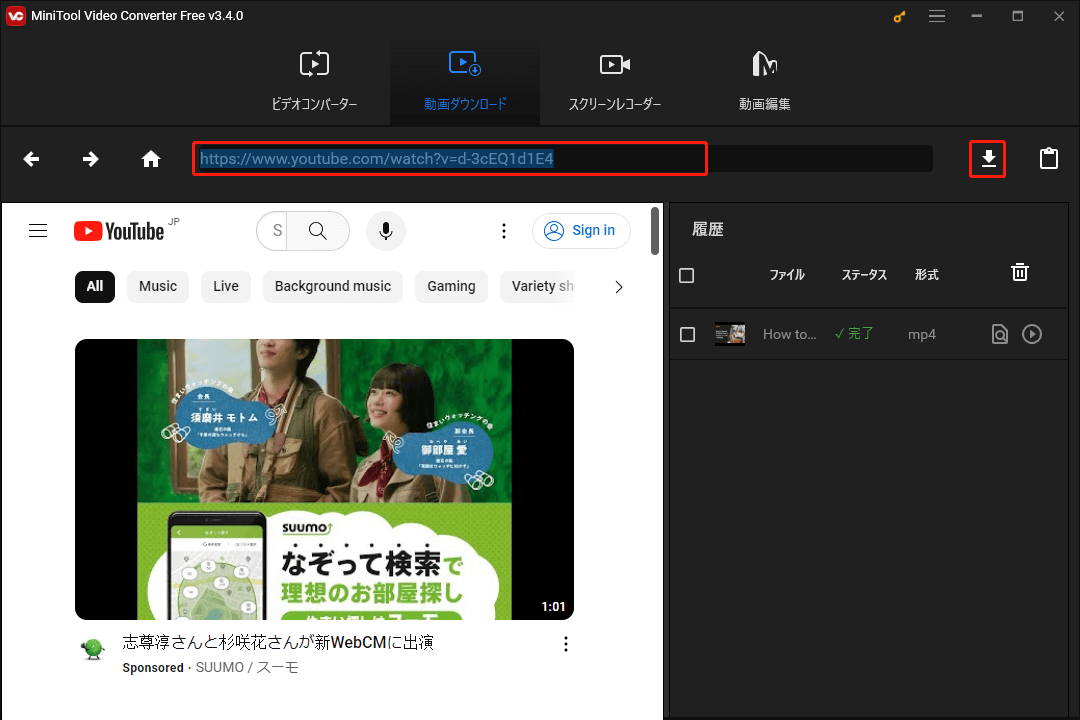Open the SUUMO sponsored video thumbnail
This screenshot has height=720, width=1080.
coord(324,479)
